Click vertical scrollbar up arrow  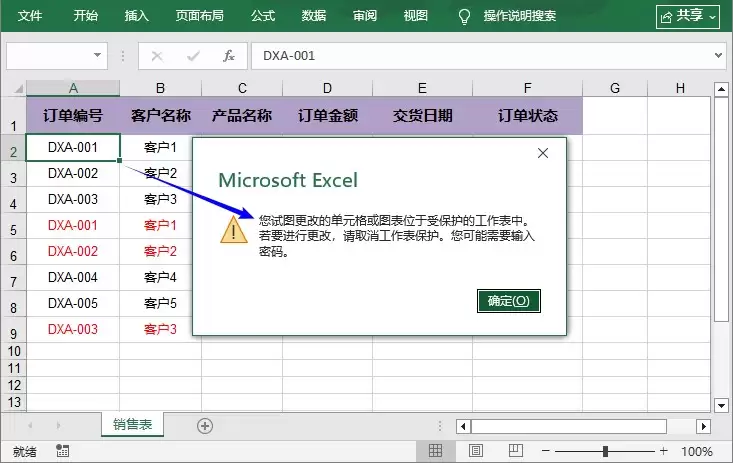(x=721, y=89)
